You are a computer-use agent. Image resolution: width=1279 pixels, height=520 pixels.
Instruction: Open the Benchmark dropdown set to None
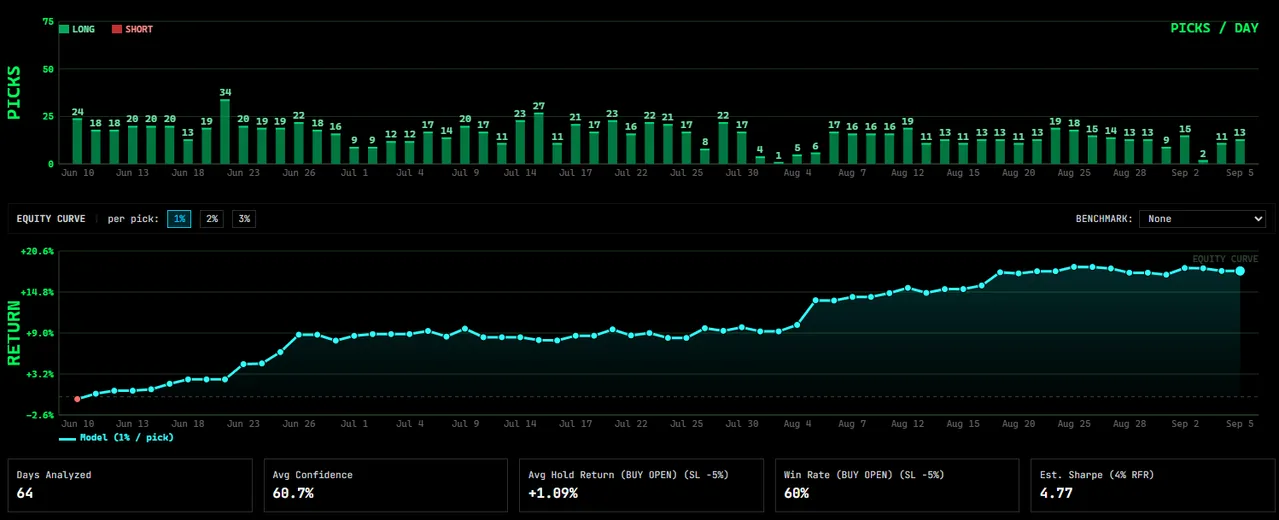pos(1204,218)
